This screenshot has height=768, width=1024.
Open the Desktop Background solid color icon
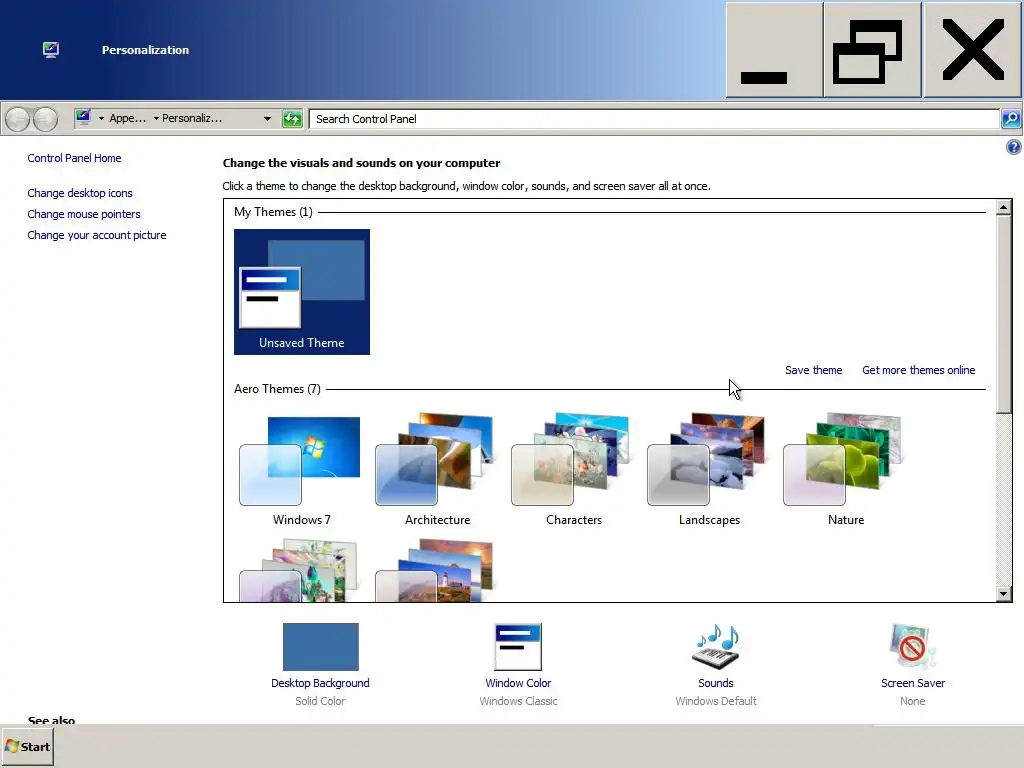click(321, 647)
